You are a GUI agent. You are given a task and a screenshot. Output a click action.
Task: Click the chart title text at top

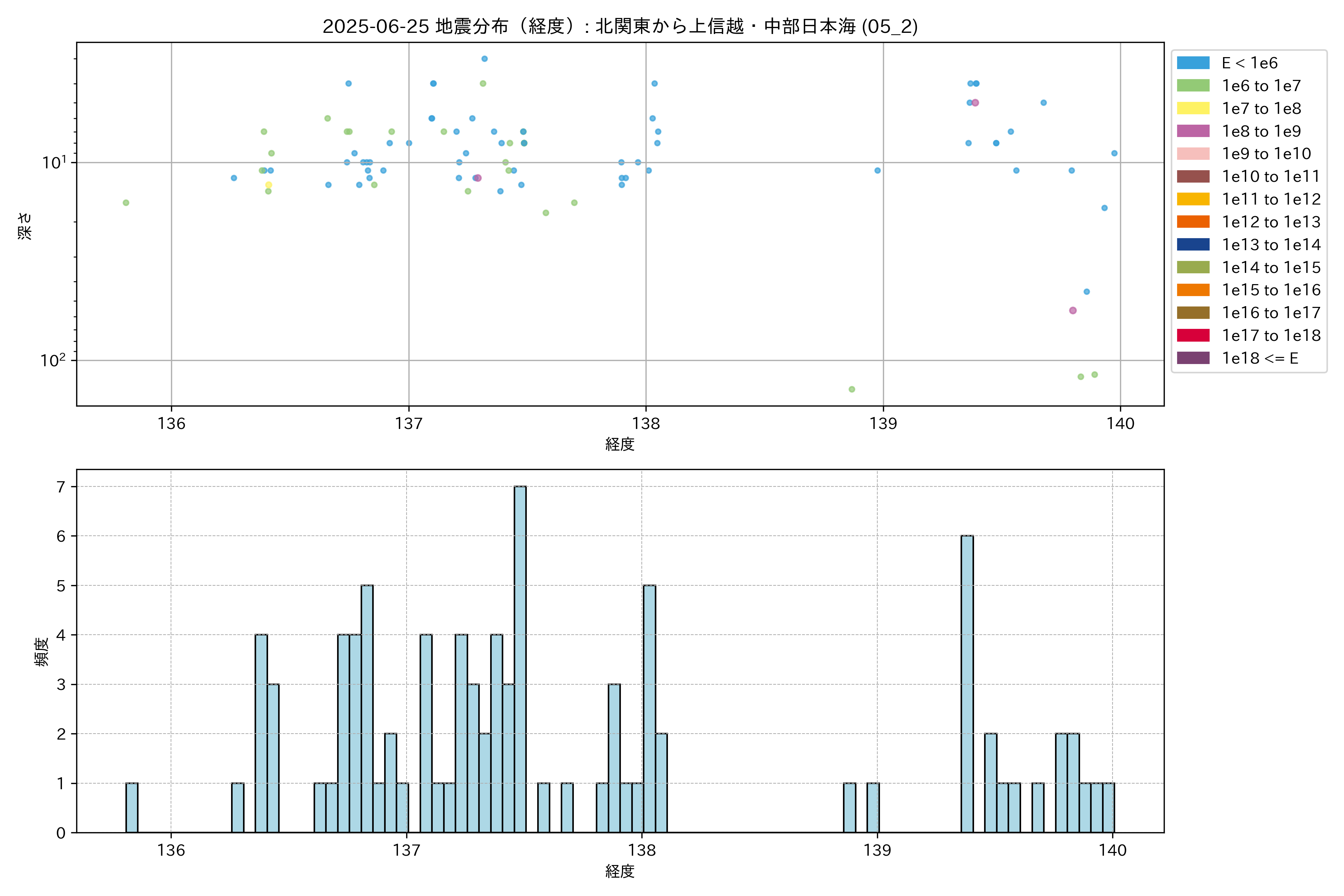click(x=620, y=26)
